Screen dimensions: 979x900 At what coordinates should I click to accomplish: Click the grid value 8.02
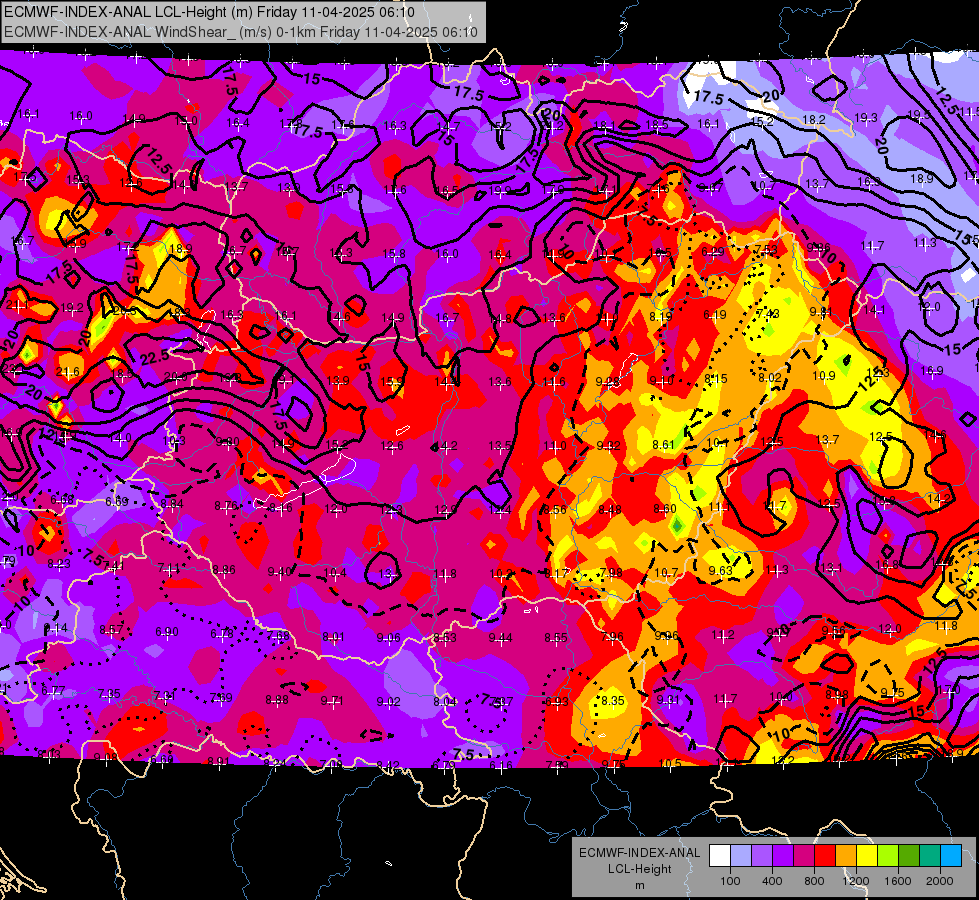tap(770, 377)
